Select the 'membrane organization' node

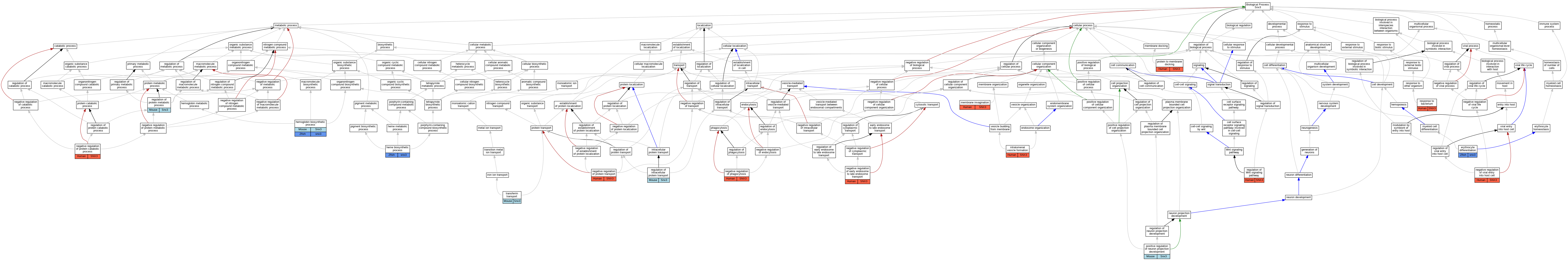click(993, 85)
